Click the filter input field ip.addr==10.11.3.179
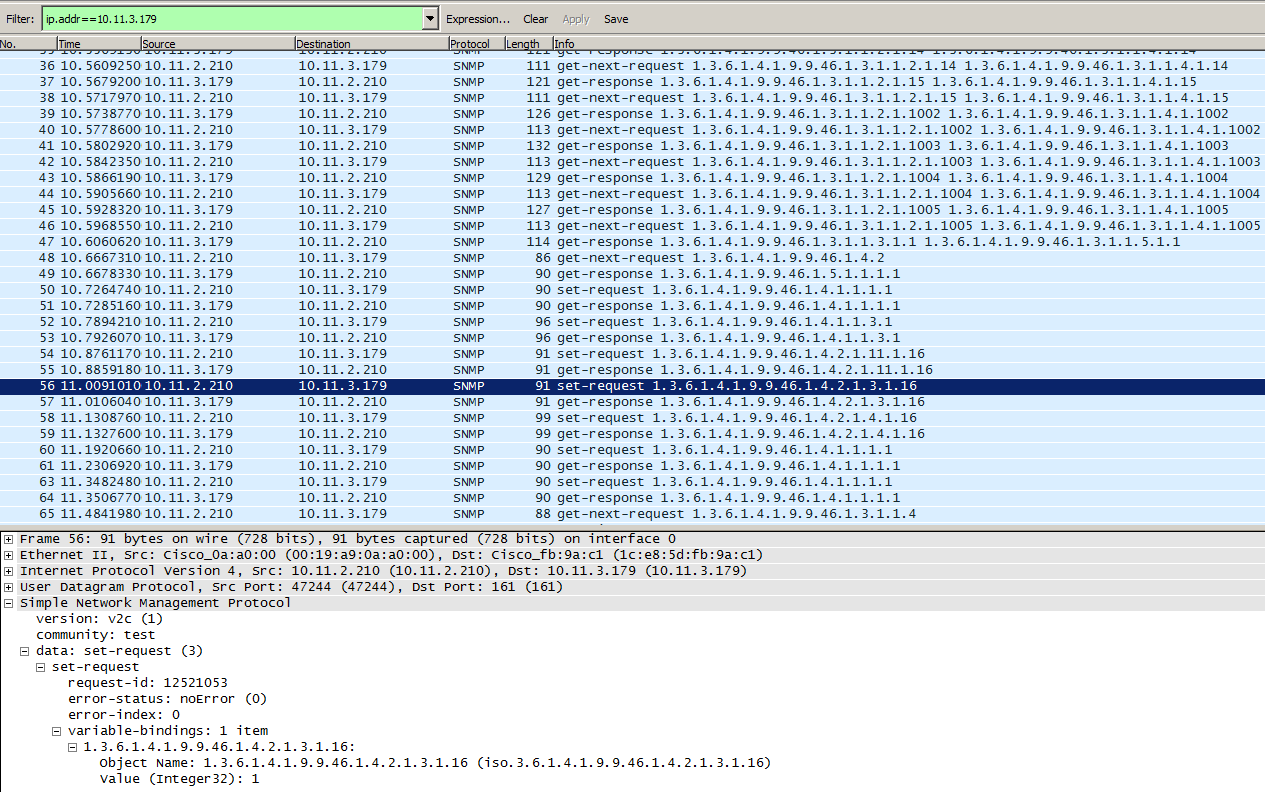1265x792 pixels. point(232,18)
